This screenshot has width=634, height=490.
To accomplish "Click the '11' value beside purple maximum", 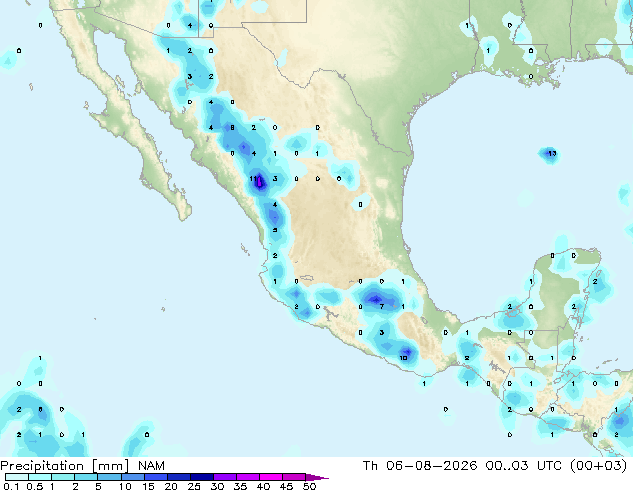I will [x=253, y=179].
